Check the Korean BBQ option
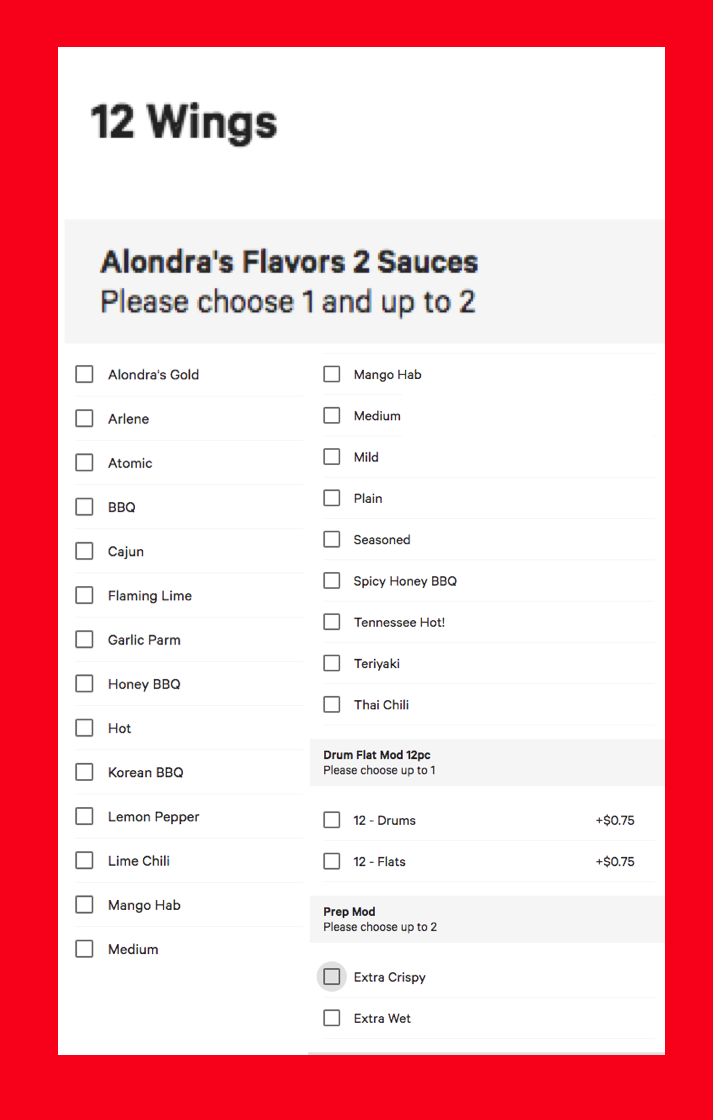Image resolution: width=713 pixels, height=1120 pixels. (85, 772)
